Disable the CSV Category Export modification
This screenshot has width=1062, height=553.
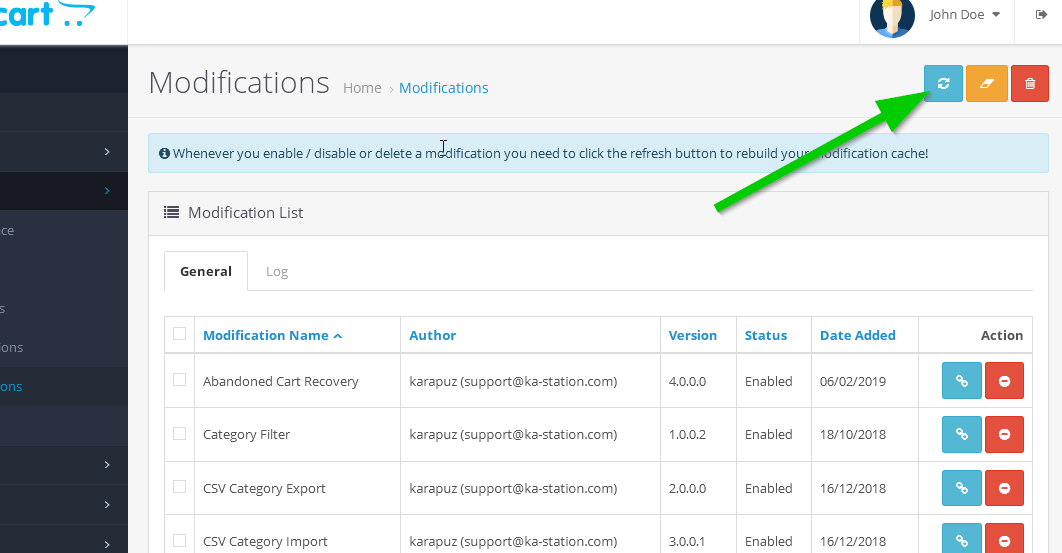coord(1004,488)
